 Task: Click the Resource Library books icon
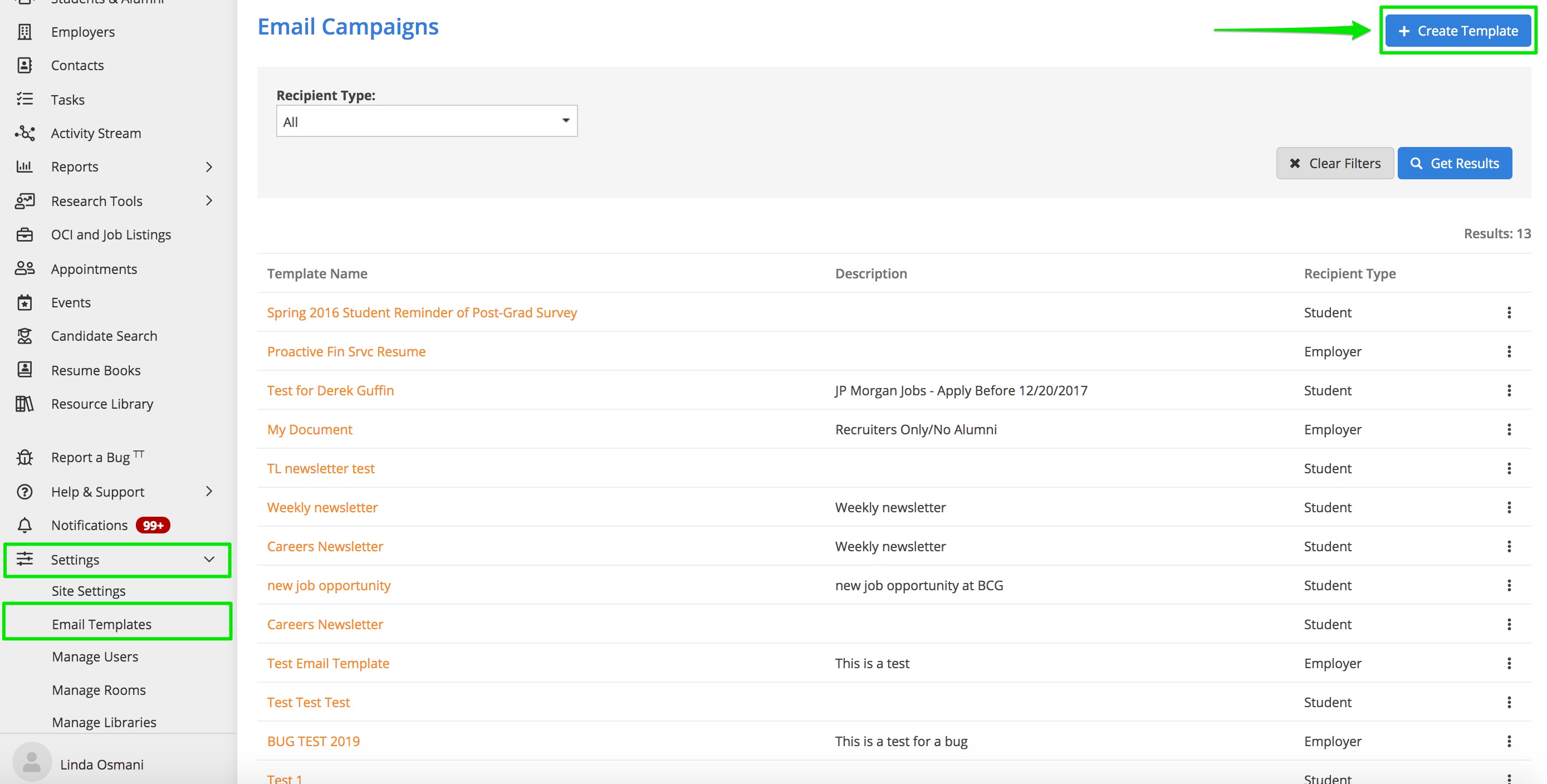[25, 404]
